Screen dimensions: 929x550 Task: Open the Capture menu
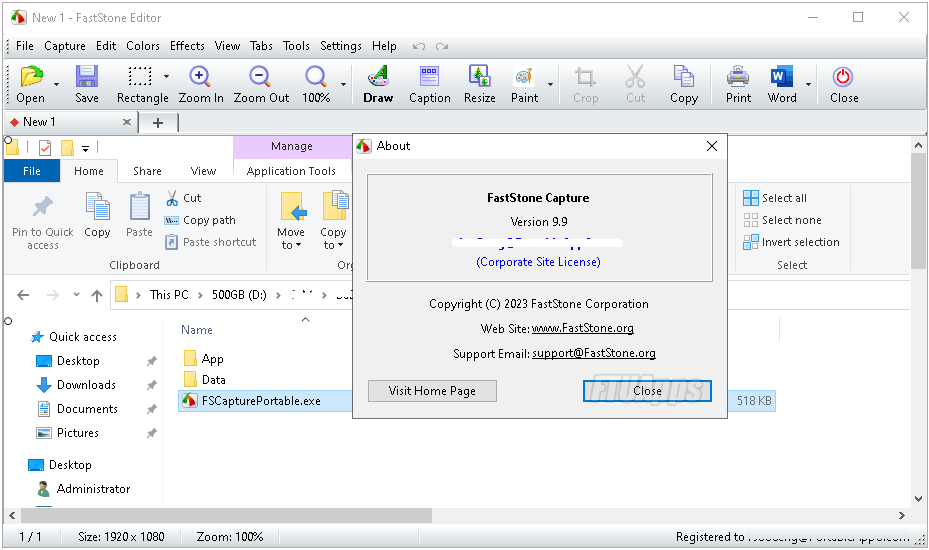65,46
